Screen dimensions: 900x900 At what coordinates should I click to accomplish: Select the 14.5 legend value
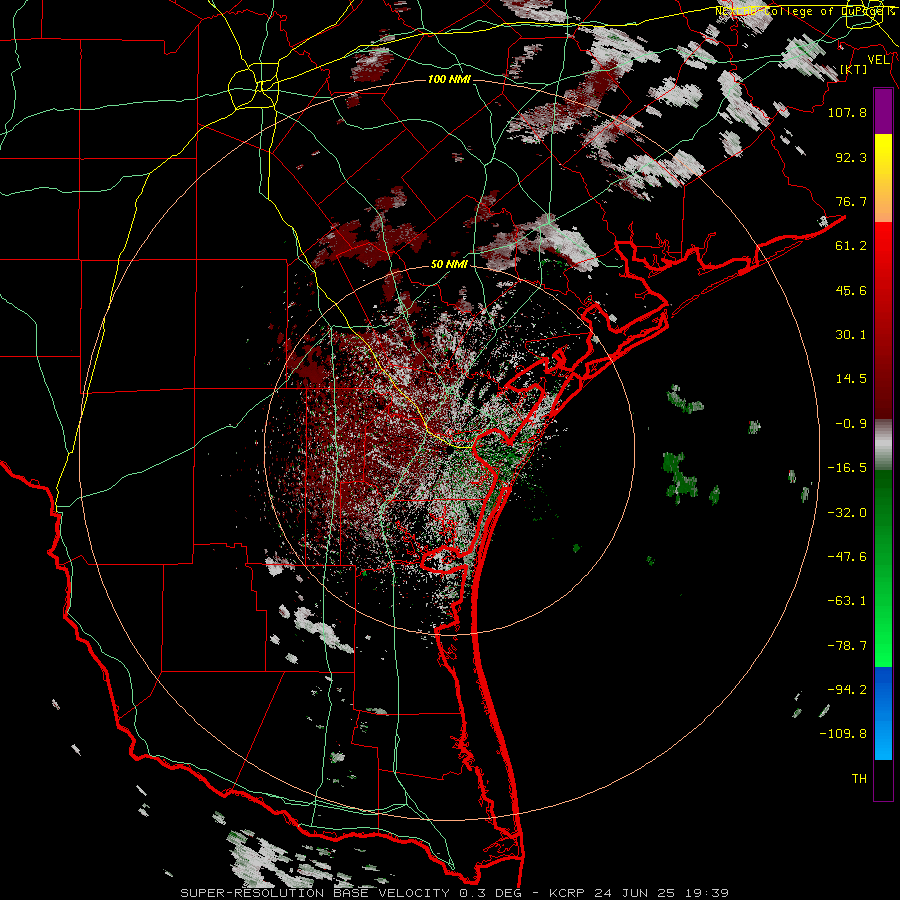click(851, 379)
